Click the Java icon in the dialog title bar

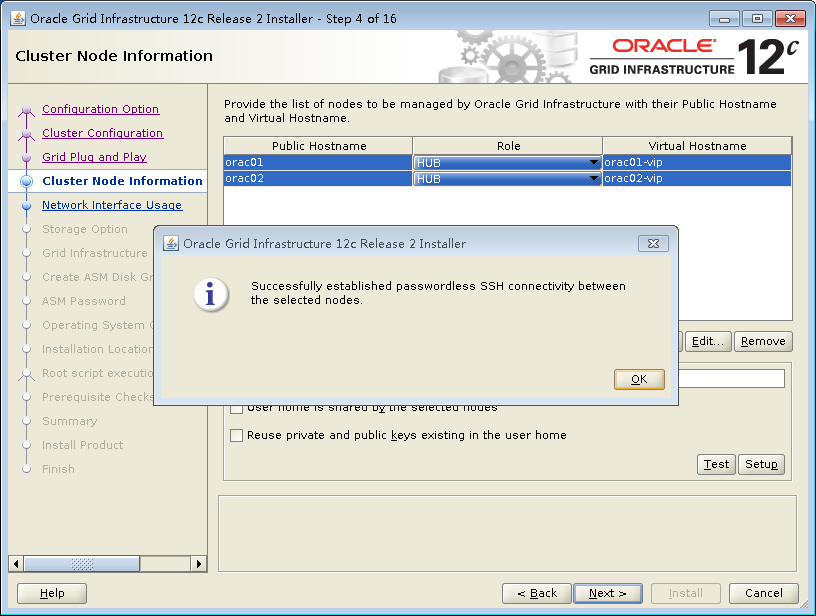pos(171,243)
